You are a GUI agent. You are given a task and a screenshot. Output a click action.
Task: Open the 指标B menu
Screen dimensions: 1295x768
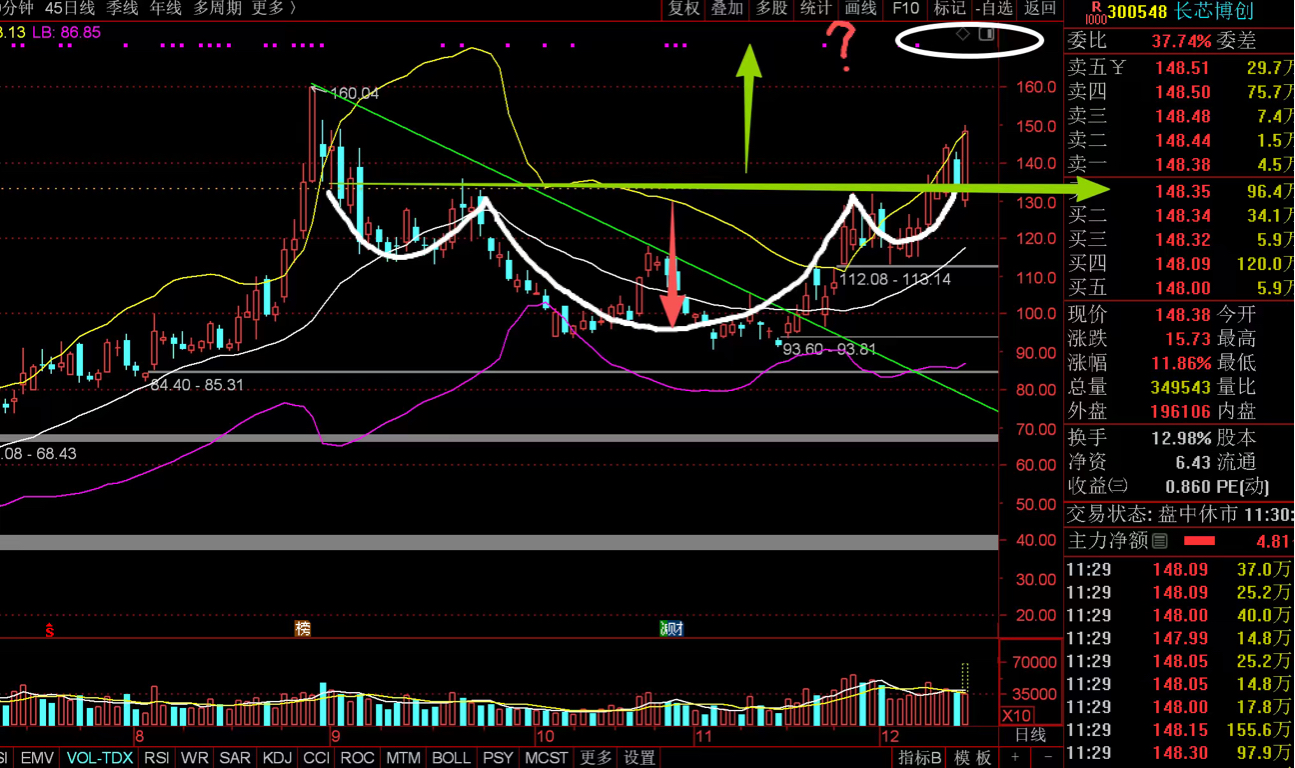[919, 758]
